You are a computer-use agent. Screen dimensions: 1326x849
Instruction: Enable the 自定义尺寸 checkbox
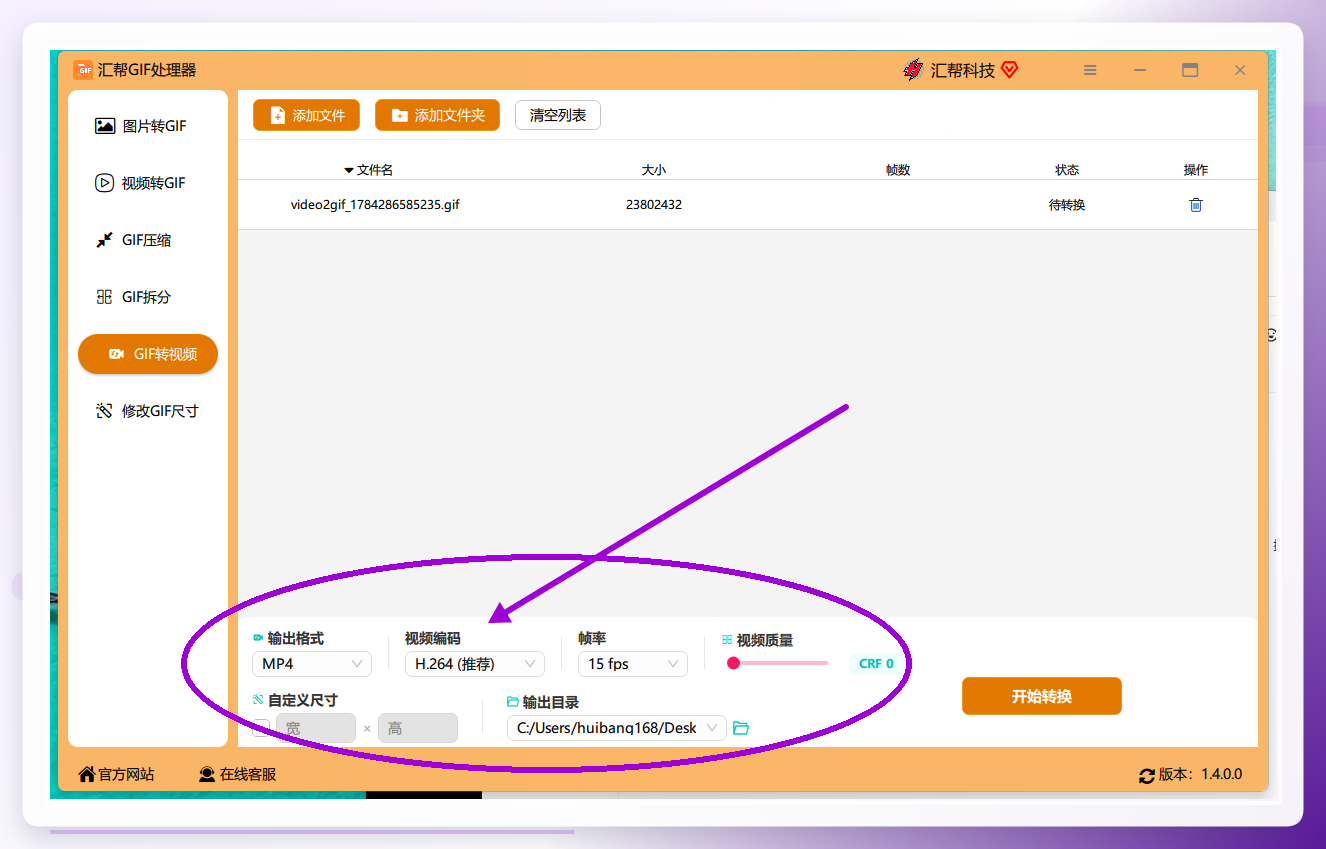click(261, 728)
